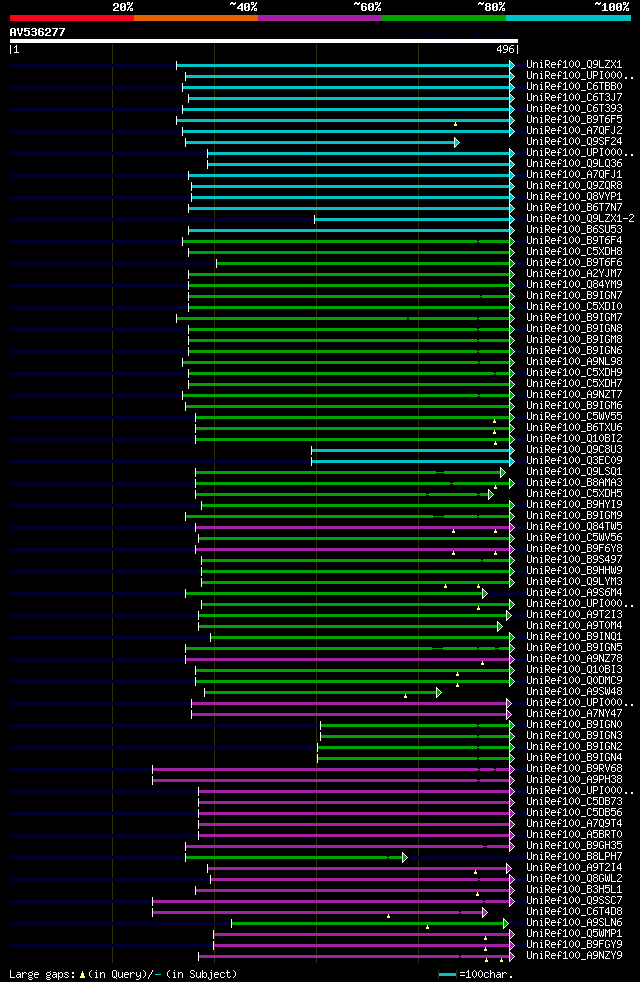Image resolution: width=640 pixels, height=982 pixels.
Task: Select hit UniRef100_Q9ZQR8
Action: click(x=574, y=185)
